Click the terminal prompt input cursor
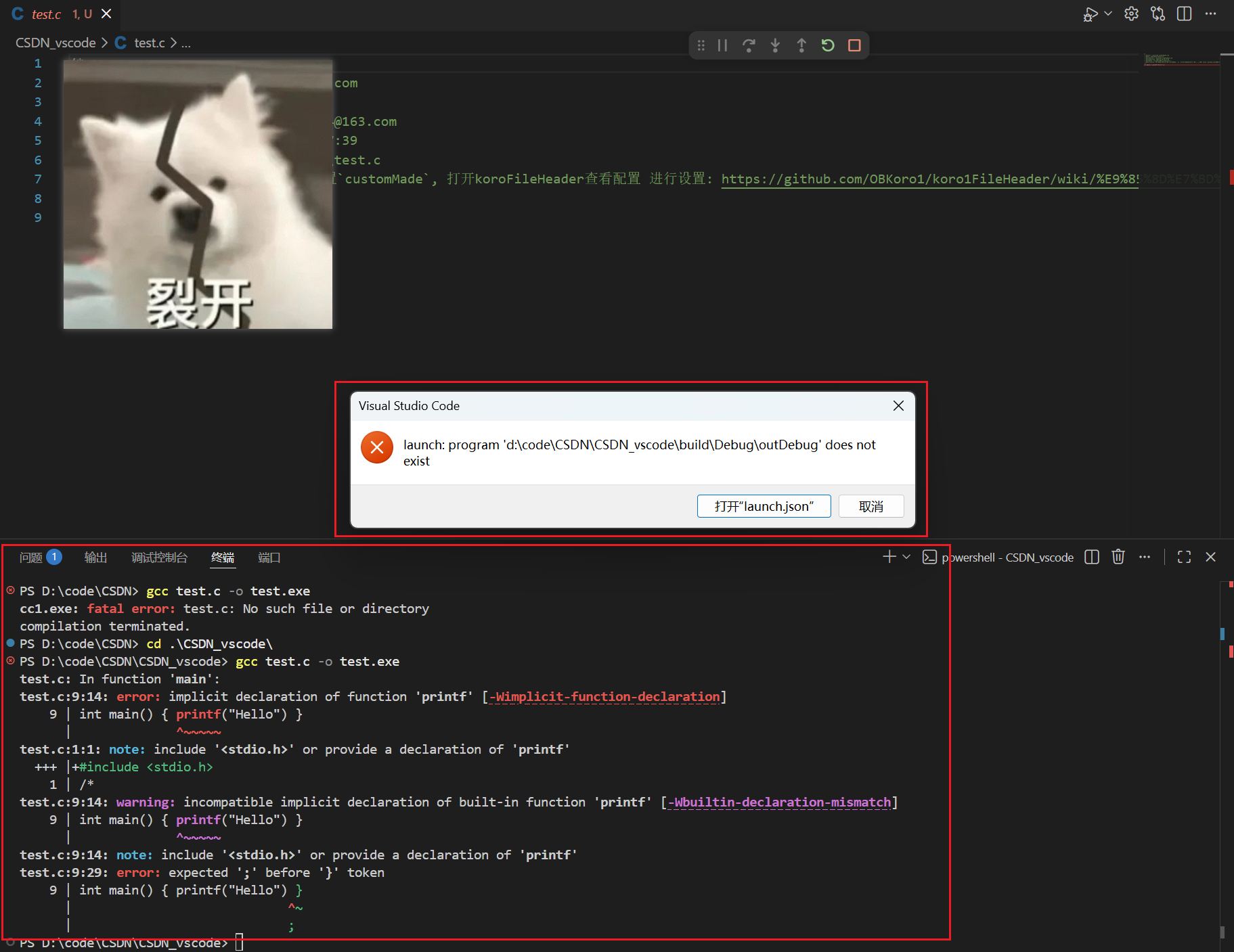Viewport: 1234px width, 952px height. 239,943
